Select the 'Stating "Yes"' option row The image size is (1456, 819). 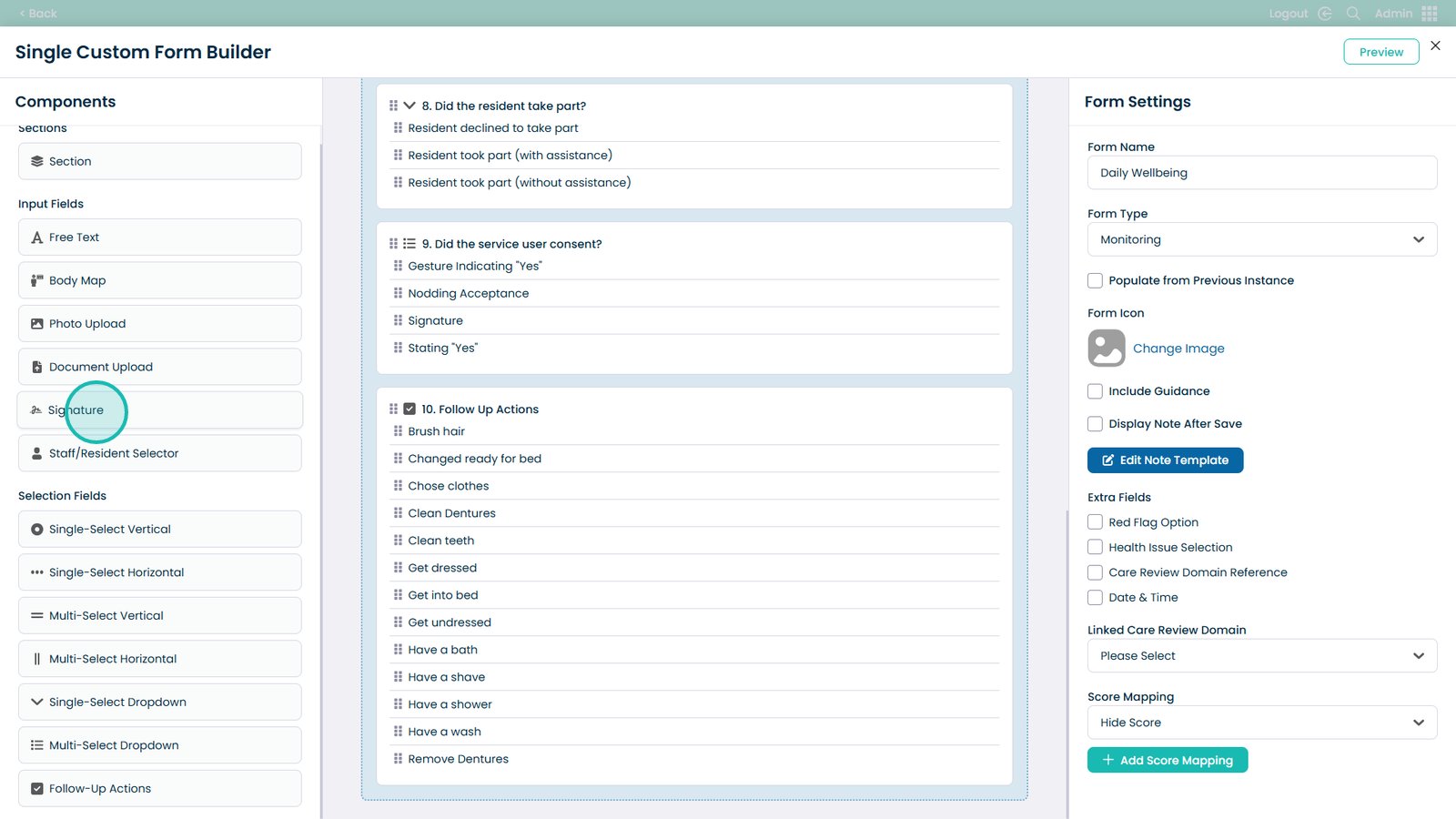tap(696, 348)
